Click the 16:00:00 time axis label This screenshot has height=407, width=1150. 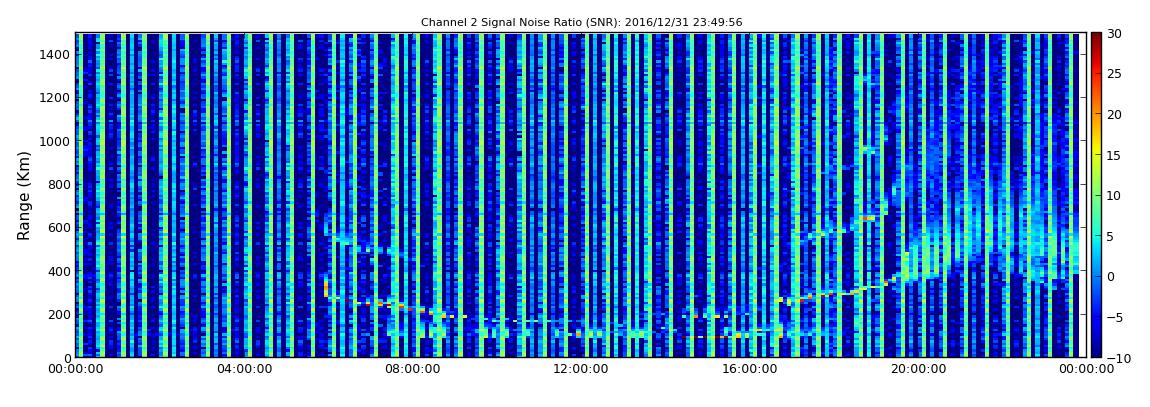point(750,370)
